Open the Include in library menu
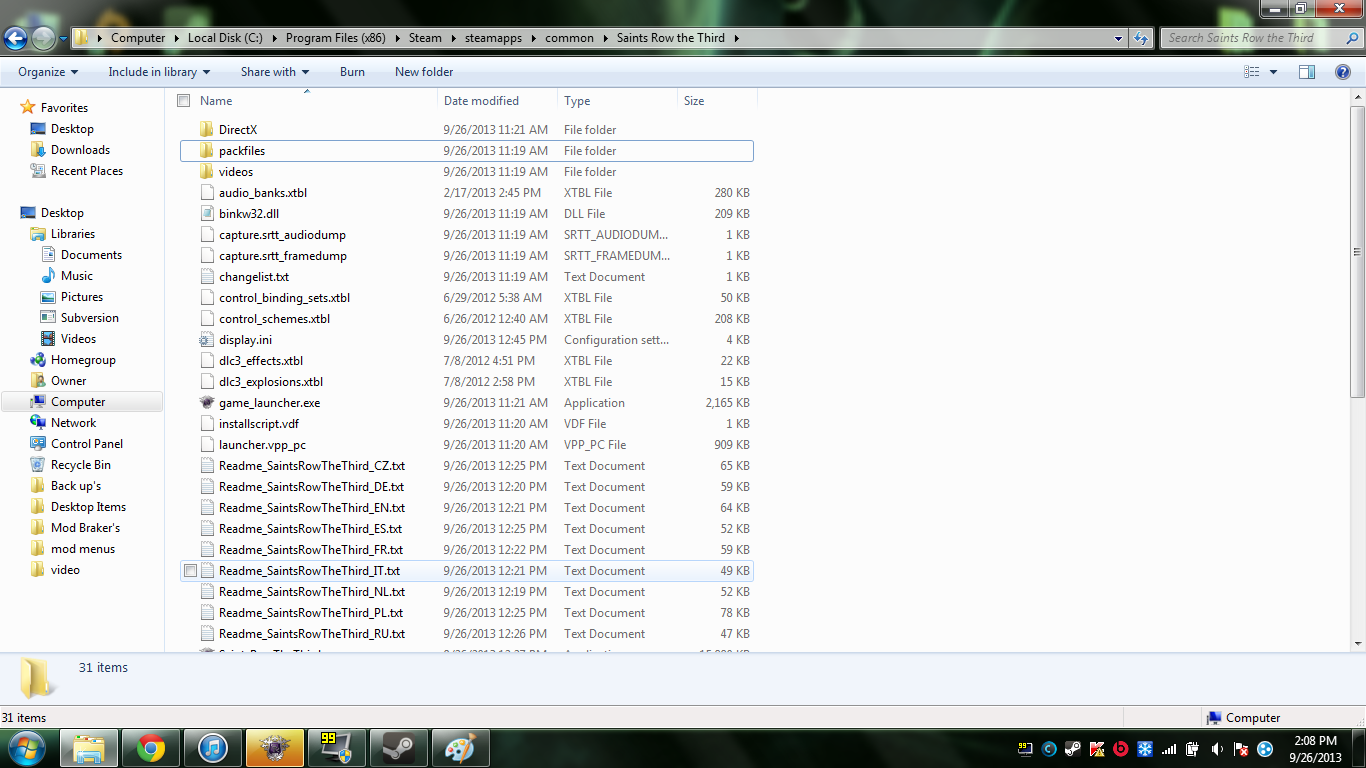 [159, 72]
